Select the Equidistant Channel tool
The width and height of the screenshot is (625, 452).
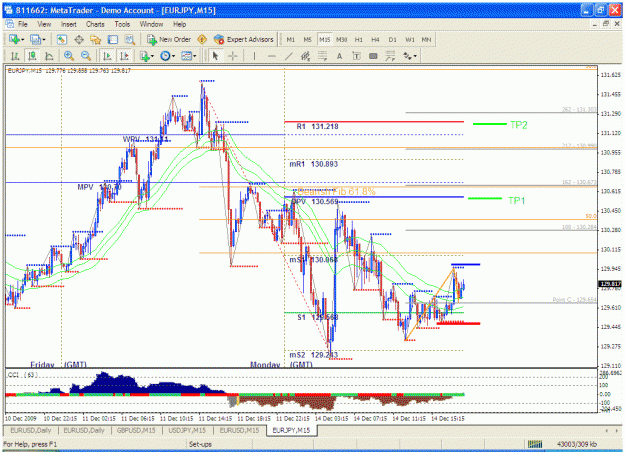tap(305, 56)
